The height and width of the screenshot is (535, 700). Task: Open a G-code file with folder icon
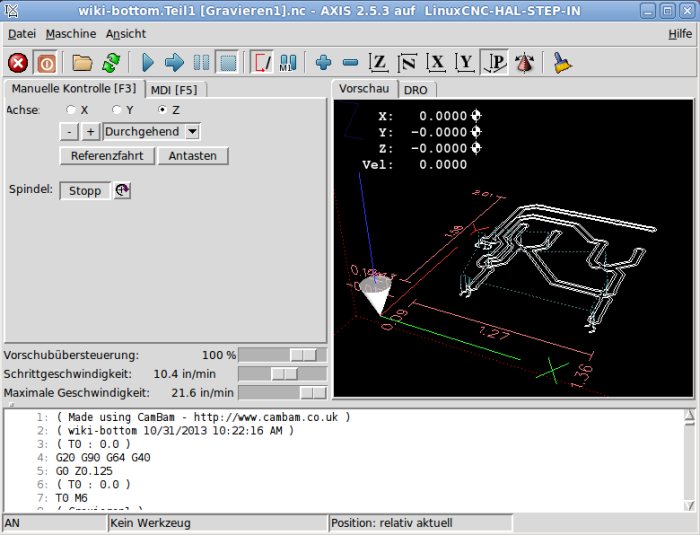82,63
